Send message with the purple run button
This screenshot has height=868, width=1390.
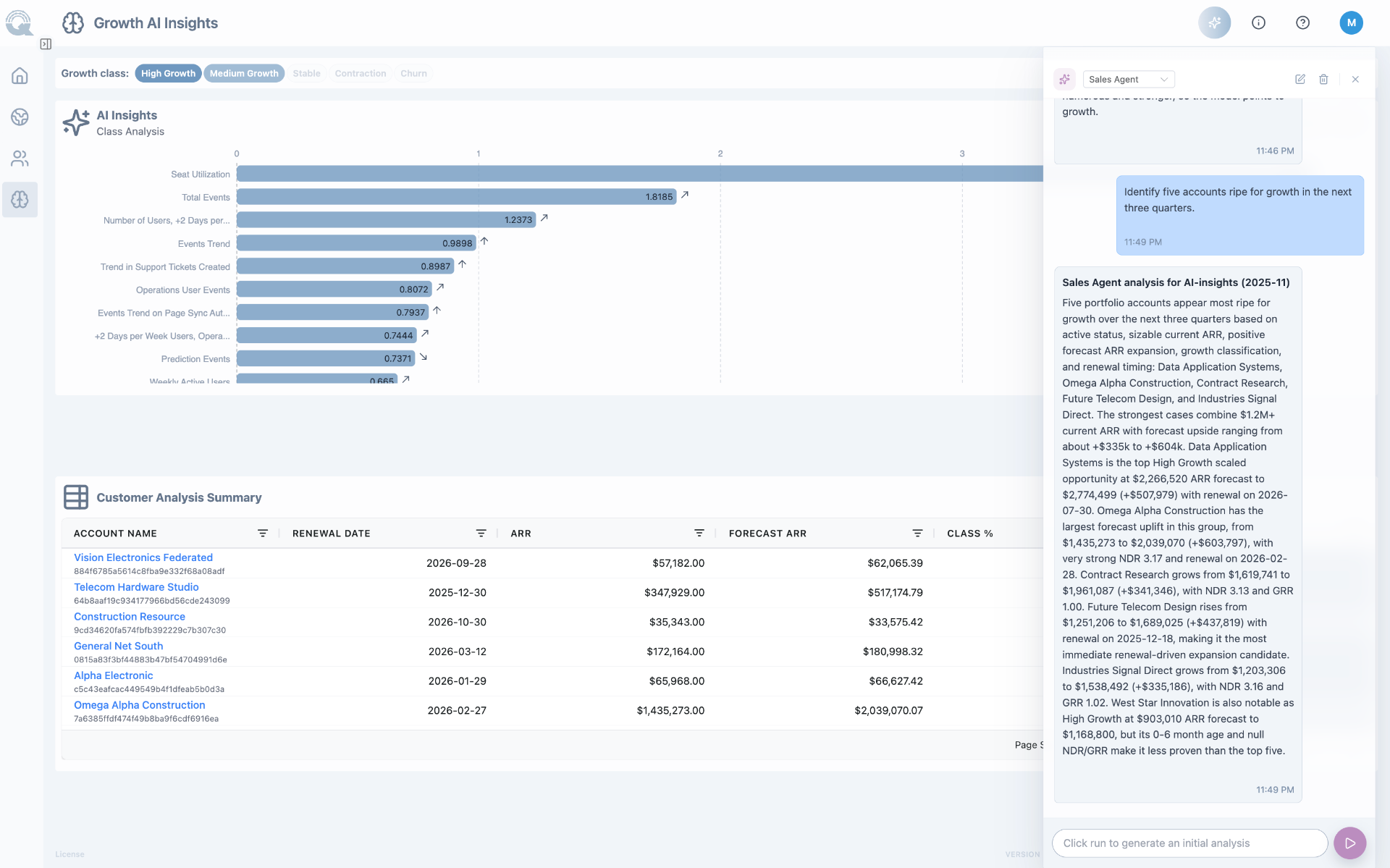[1349, 843]
